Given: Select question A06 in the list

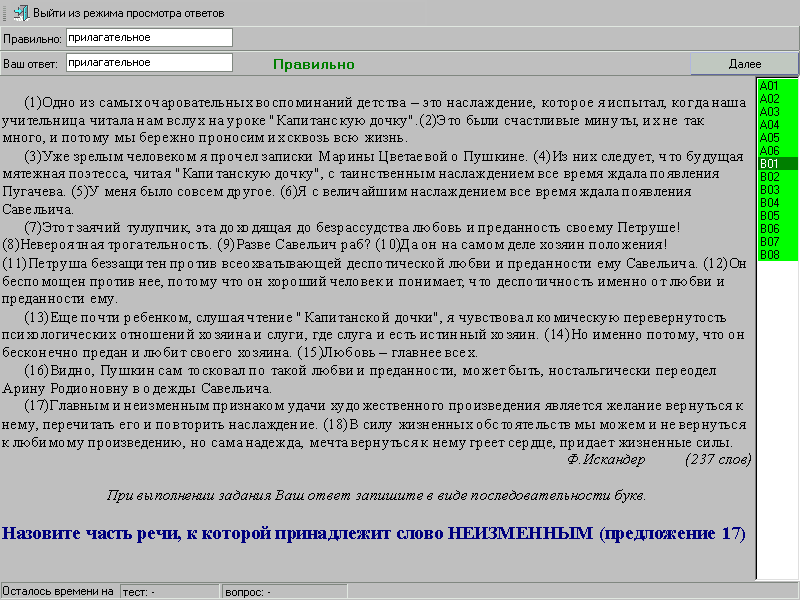Looking at the screenshot, I should (x=777, y=151).
